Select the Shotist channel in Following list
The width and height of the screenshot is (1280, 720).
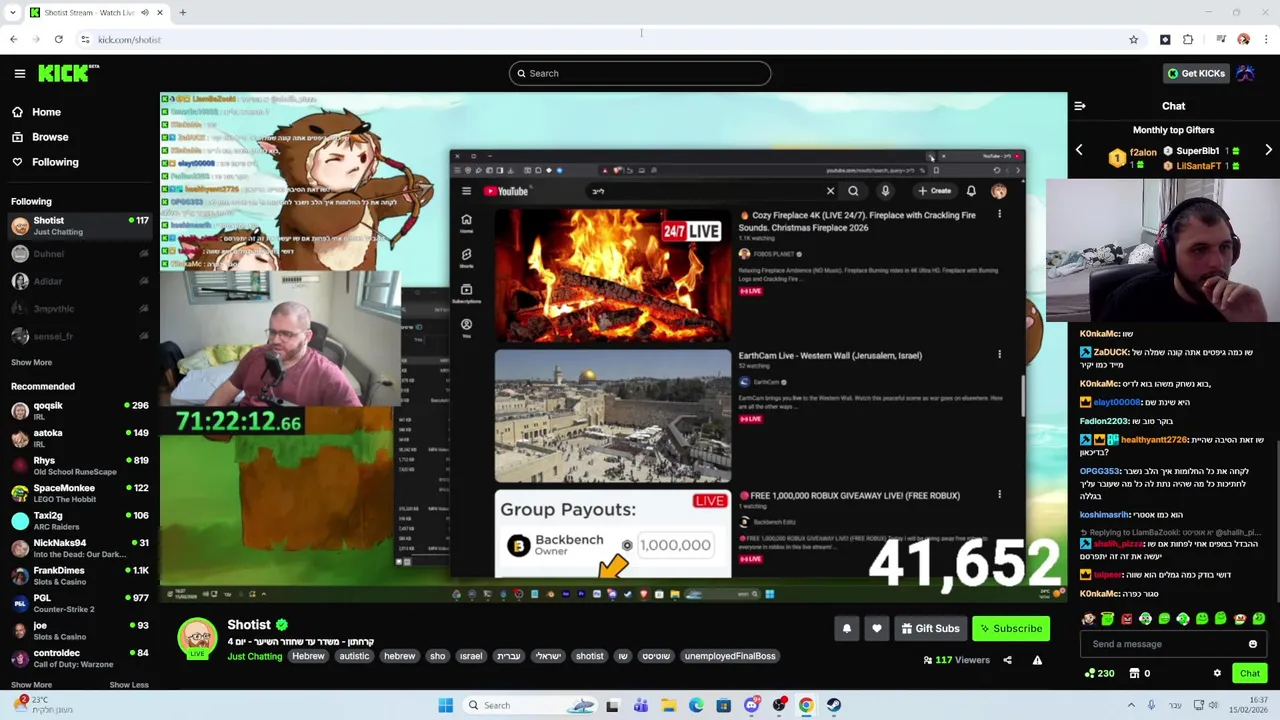coord(79,226)
